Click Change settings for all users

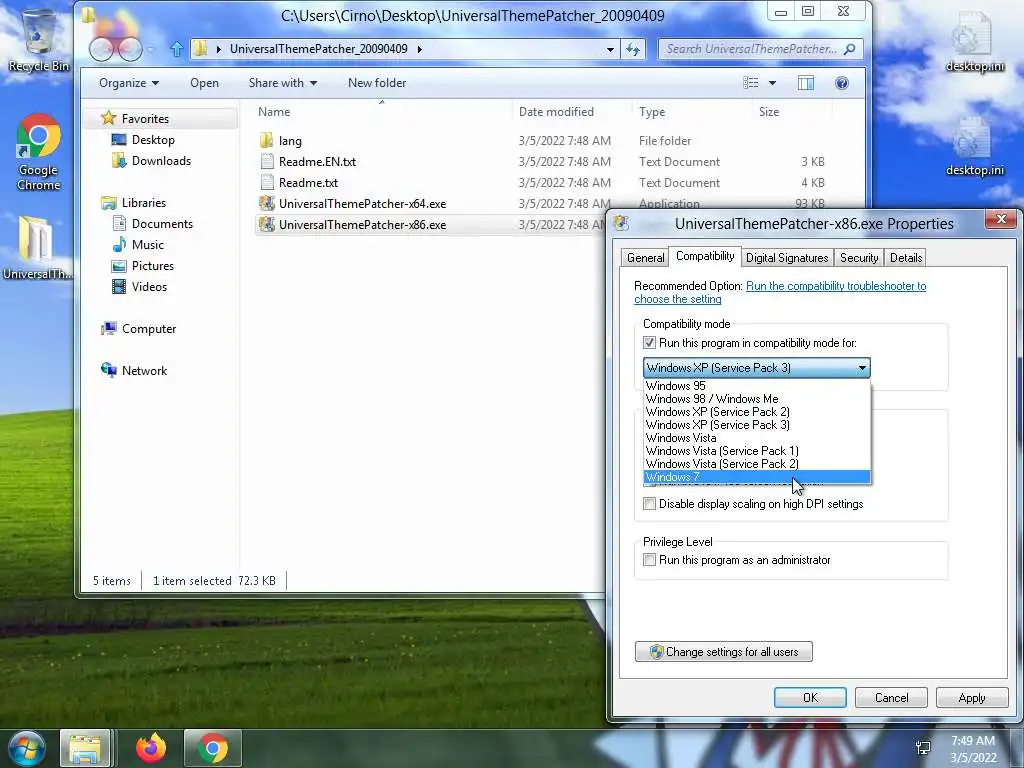click(x=724, y=652)
